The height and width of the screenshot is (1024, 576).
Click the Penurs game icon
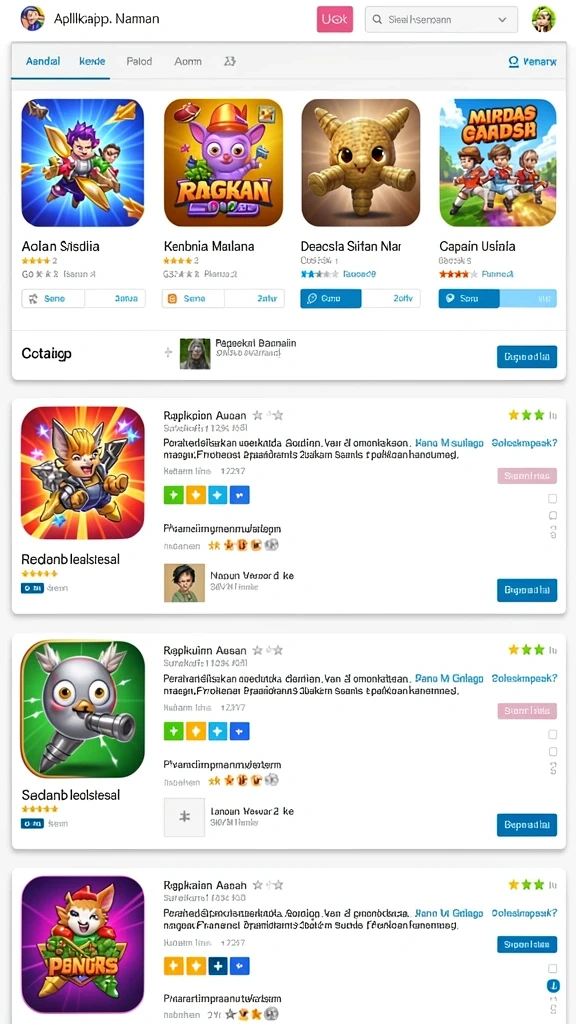point(82,944)
